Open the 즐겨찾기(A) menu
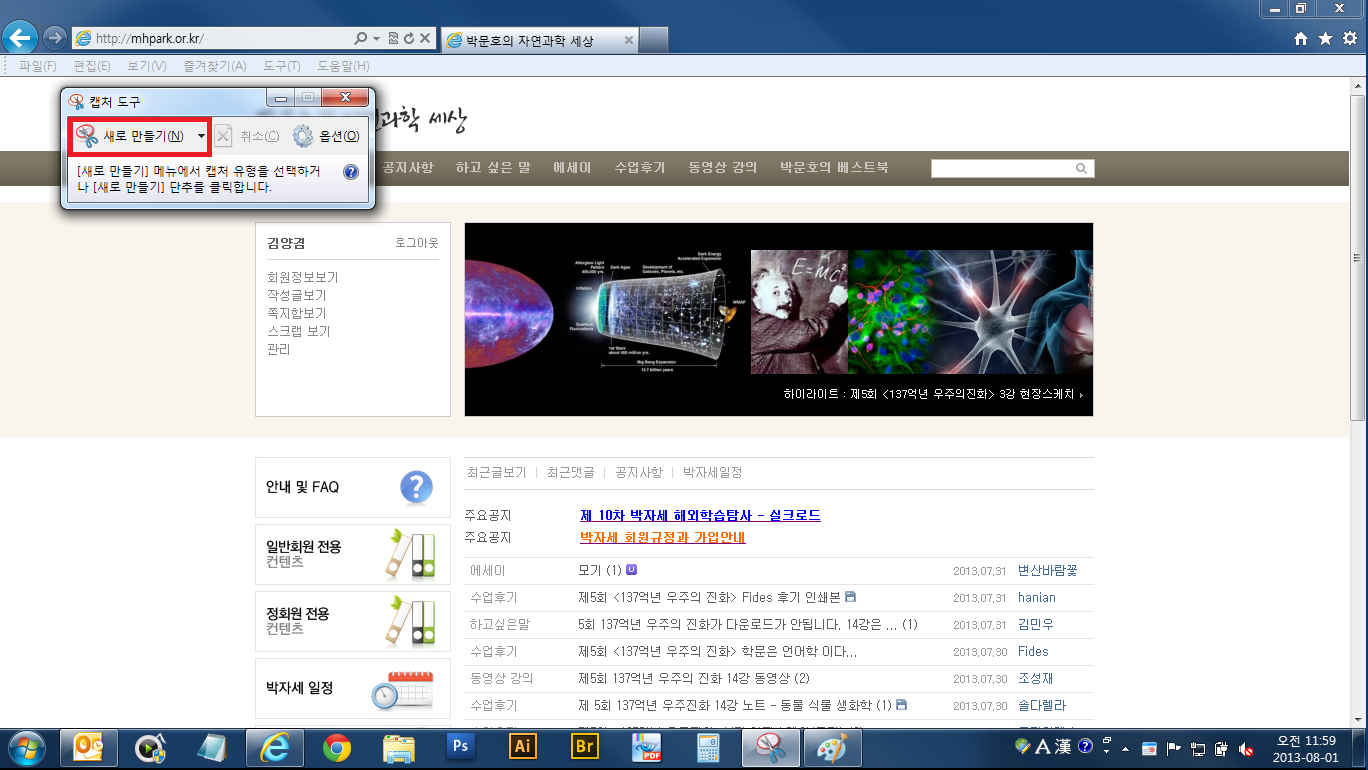 click(x=214, y=66)
